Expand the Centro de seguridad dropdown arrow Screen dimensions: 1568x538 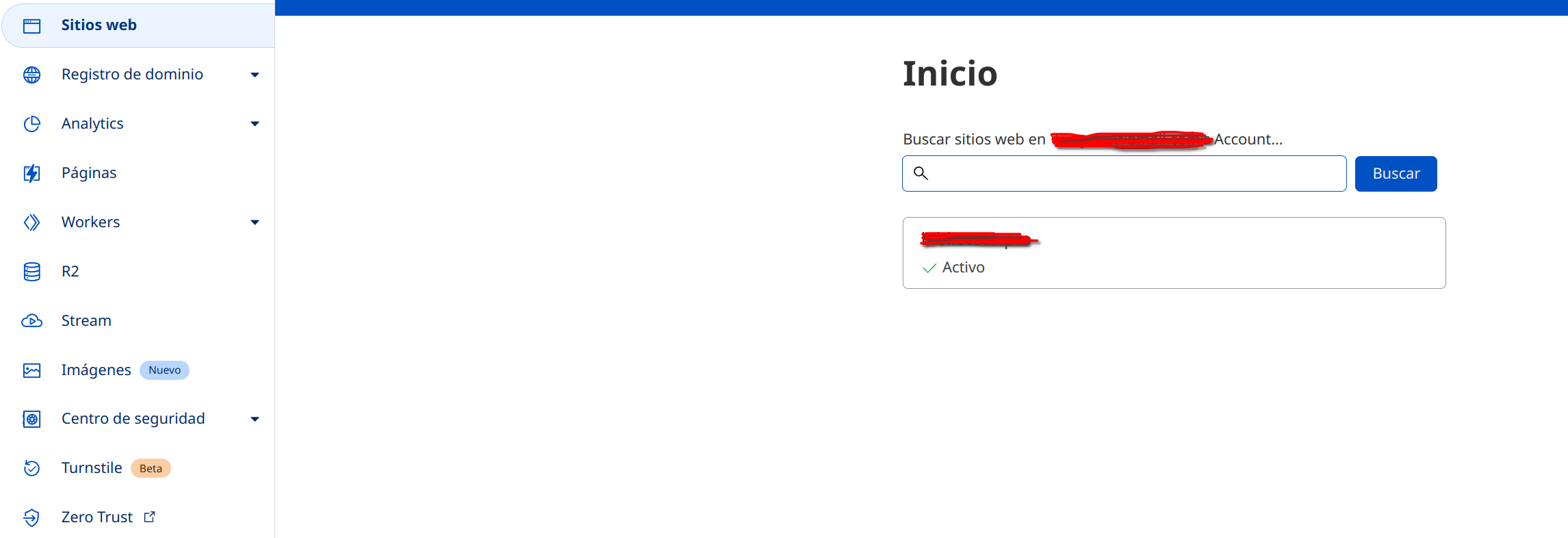[255, 419]
